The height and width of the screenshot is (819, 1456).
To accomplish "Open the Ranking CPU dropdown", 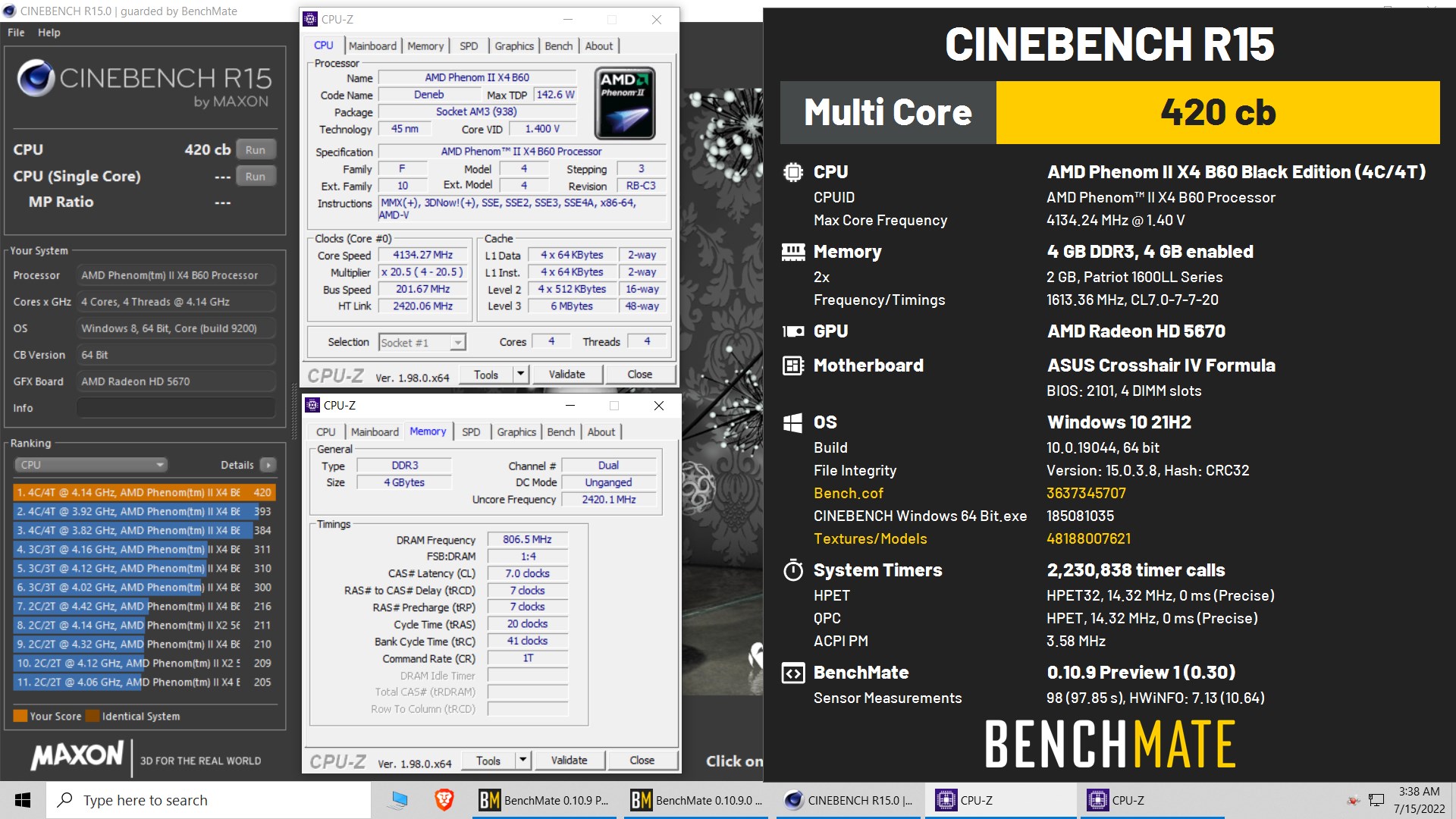I will click(90, 465).
